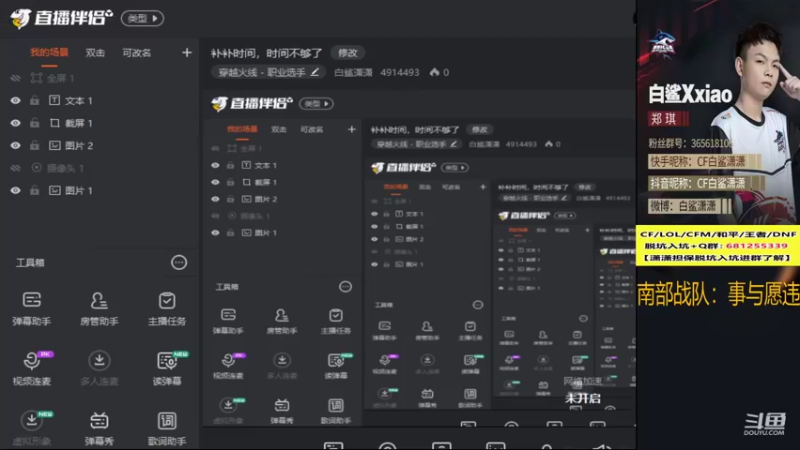
Task: Open the 房管助手 tool in main toolbox
Action: click(x=99, y=308)
